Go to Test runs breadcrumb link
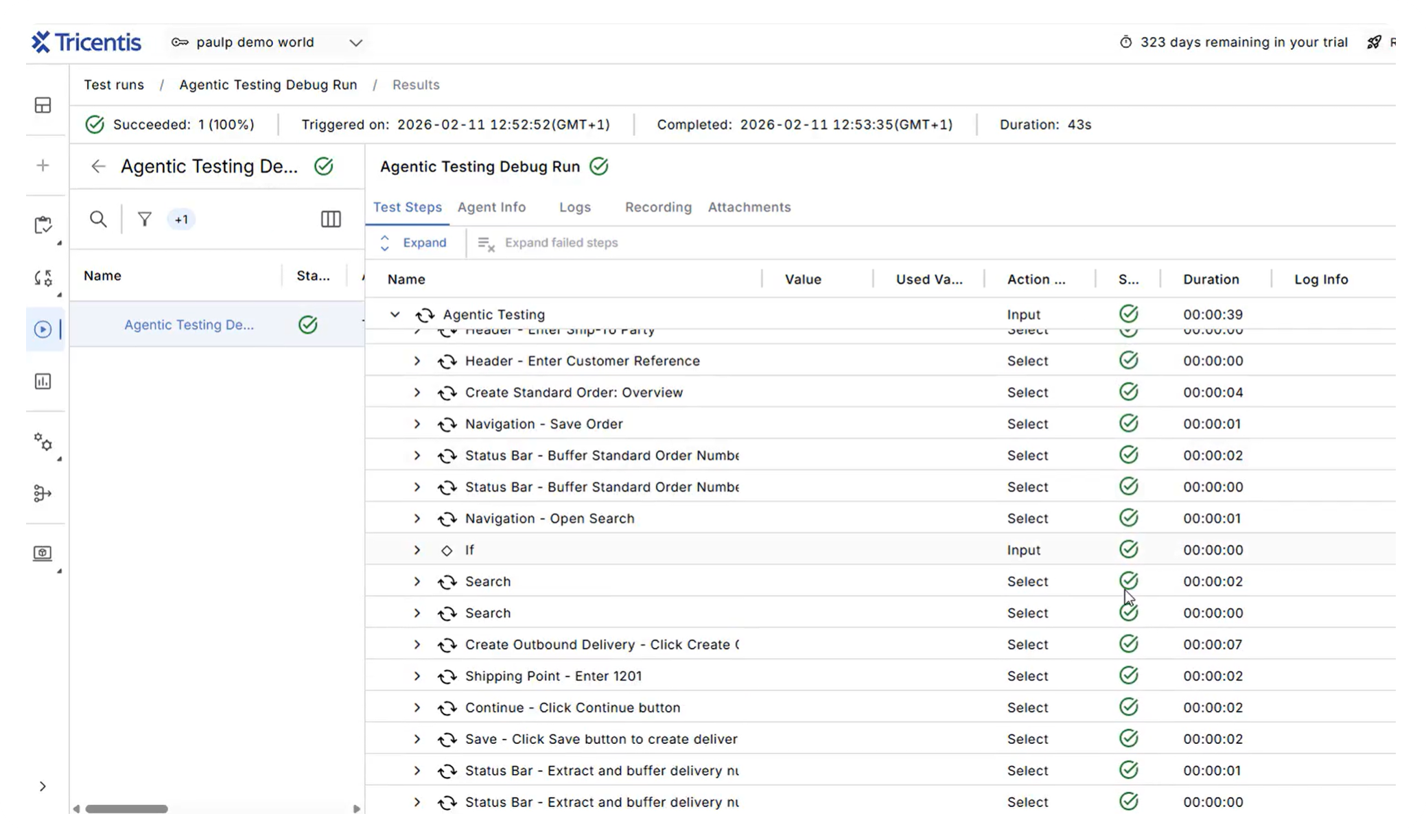The width and height of the screenshot is (1426, 840). [x=114, y=84]
